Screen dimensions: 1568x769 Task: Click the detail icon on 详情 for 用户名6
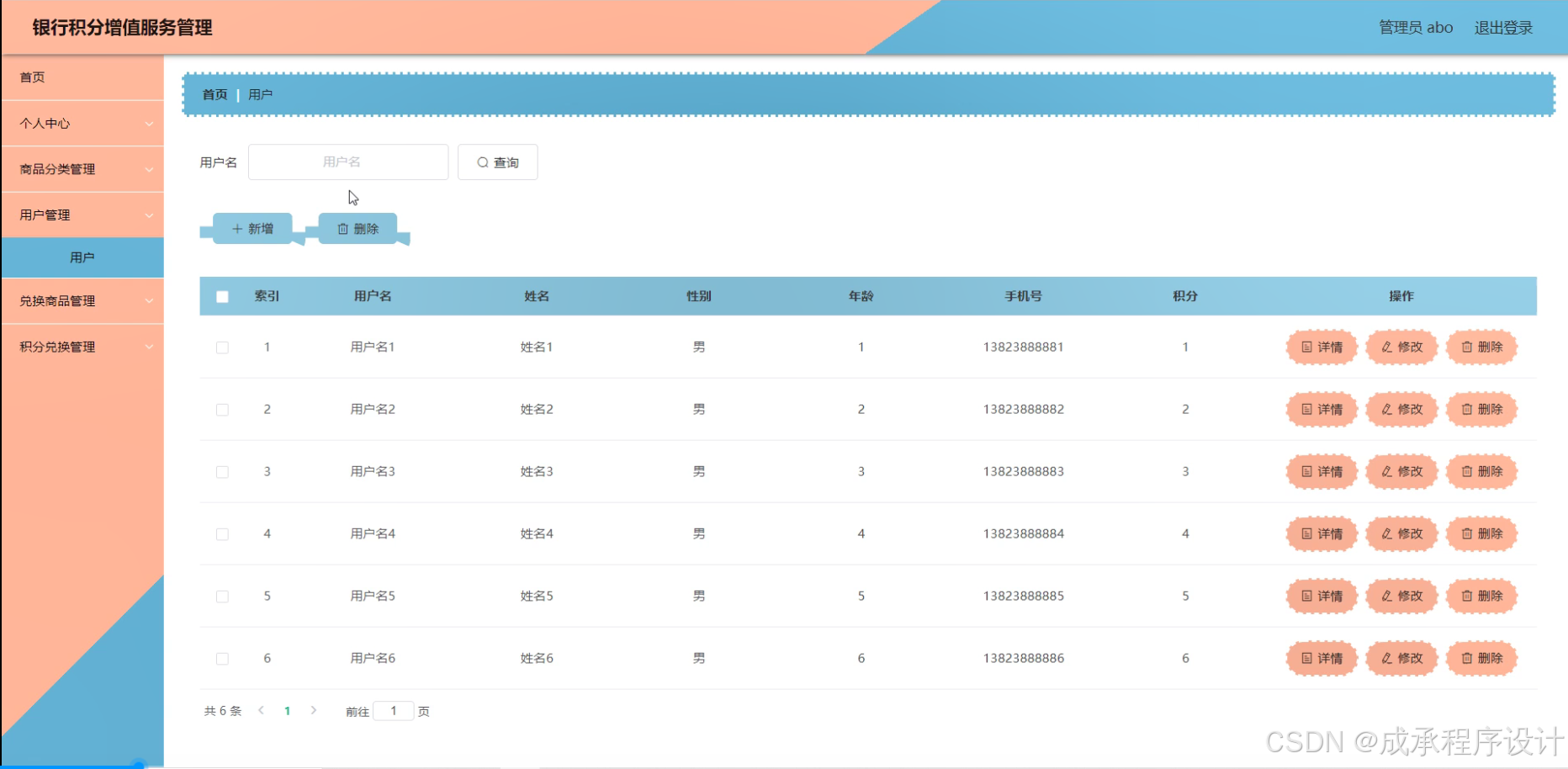click(x=1306, y=659)
